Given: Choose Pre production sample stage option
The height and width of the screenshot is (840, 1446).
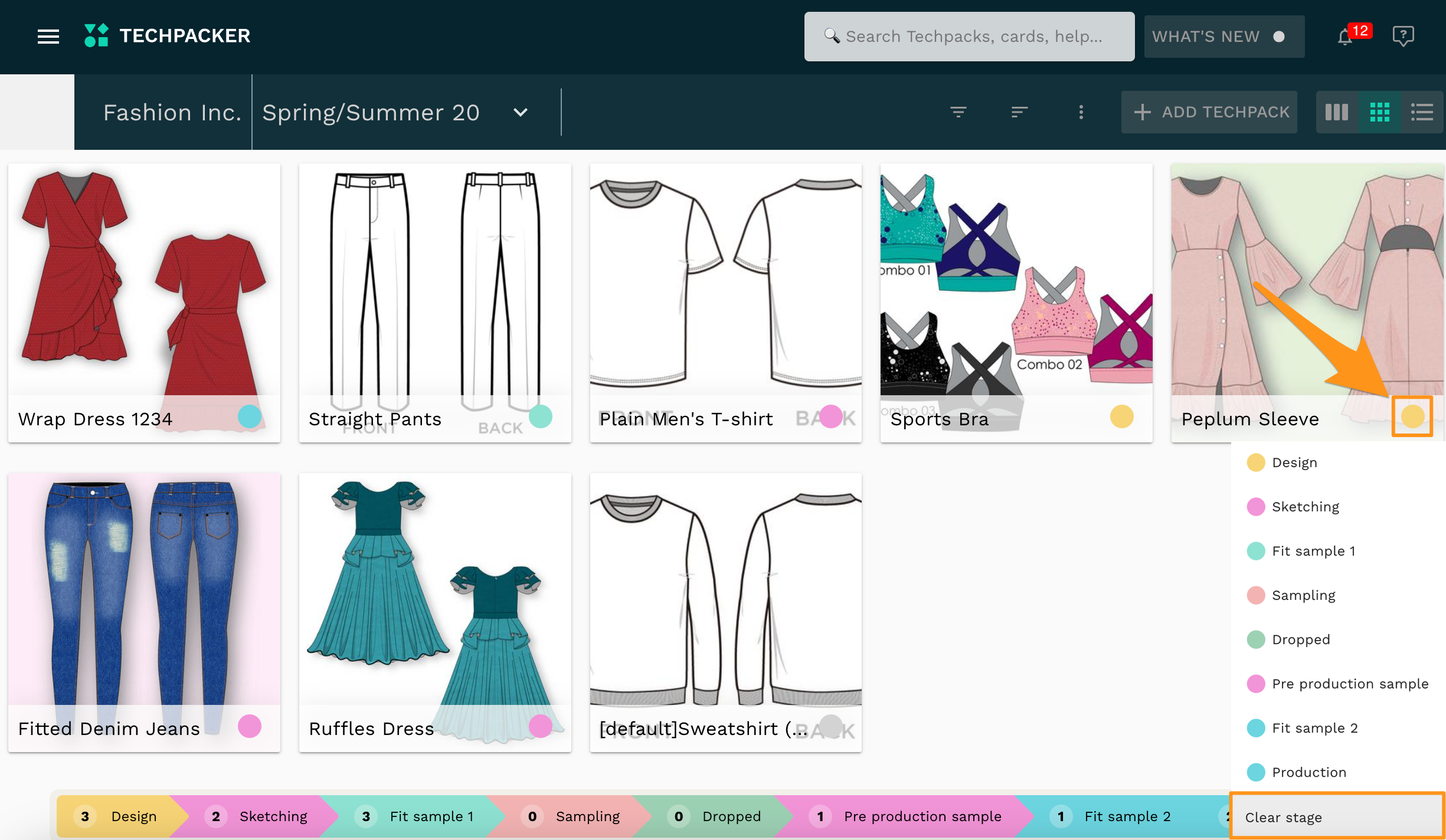Looking at the screenshot, I should pos(1350,684).
